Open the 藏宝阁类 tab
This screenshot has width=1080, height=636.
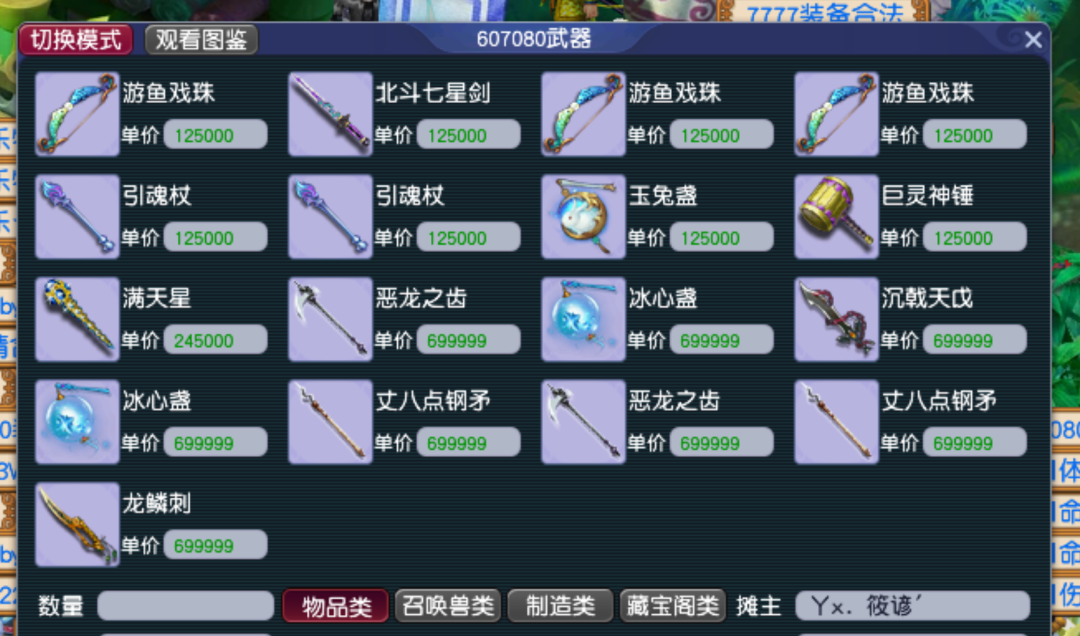pos(673,606)
